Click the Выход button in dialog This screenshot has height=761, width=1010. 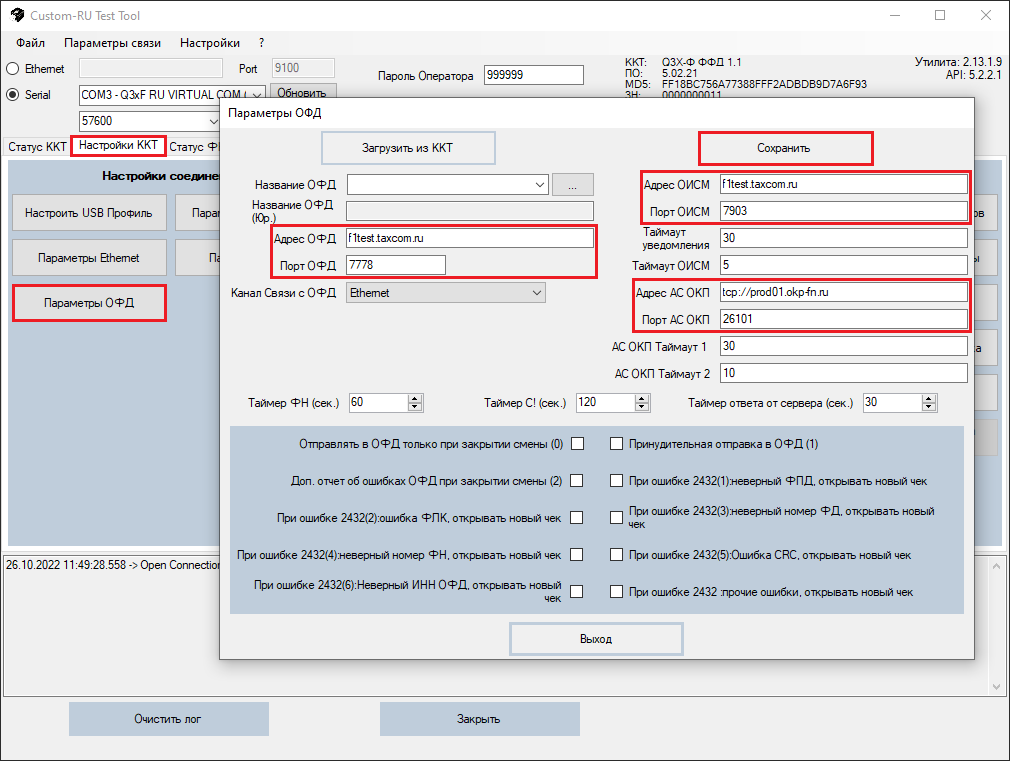point(596,639)
